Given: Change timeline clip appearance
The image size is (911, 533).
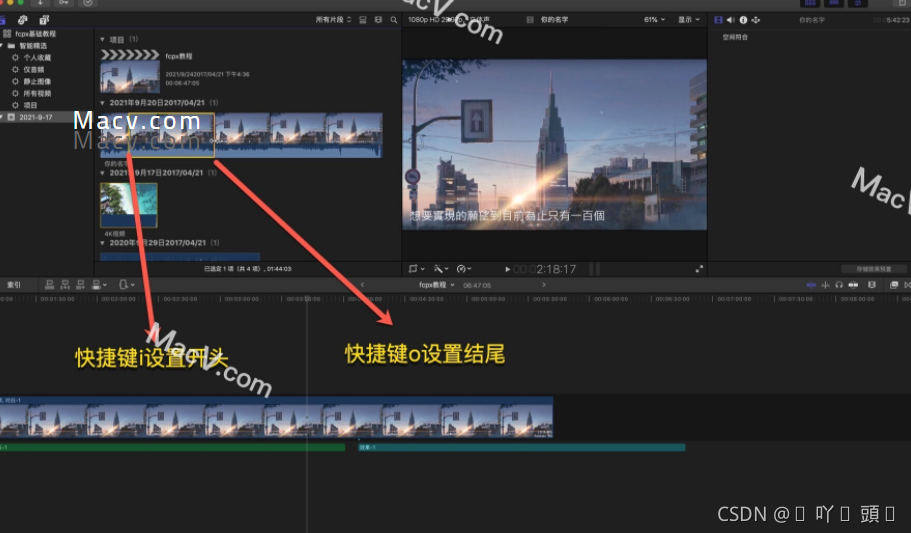Looking at the screenshot, I should point(871,285).
